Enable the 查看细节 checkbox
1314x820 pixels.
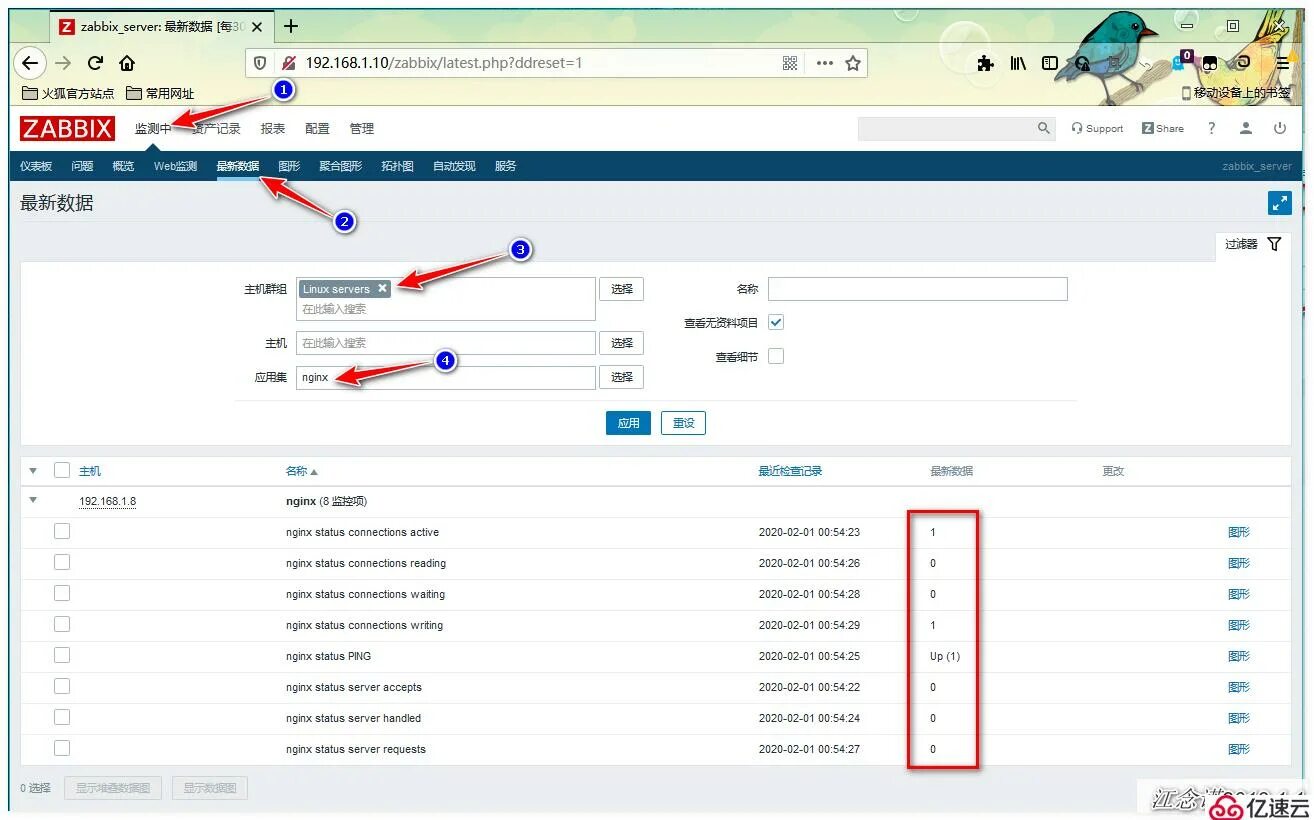click(776, 356)
